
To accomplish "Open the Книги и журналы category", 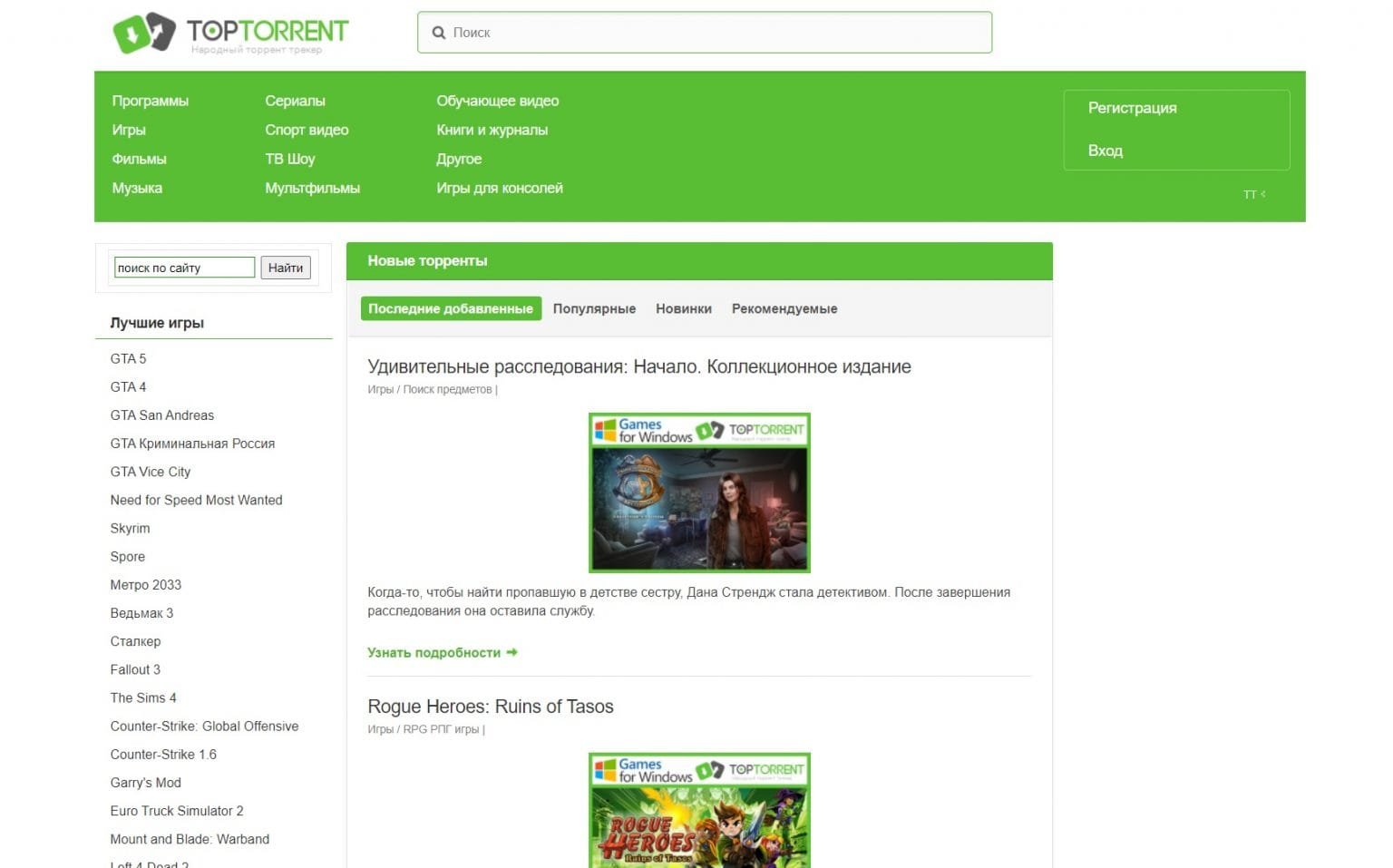I will tap(492, 130).
